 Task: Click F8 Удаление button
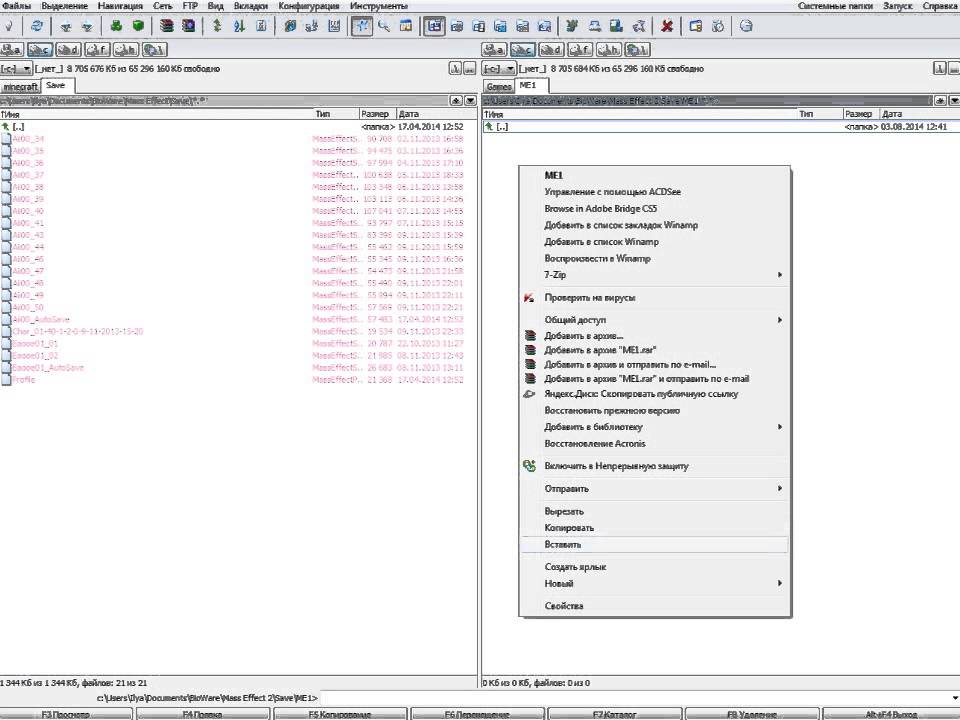pyautogui.click(x=752, y=714)
